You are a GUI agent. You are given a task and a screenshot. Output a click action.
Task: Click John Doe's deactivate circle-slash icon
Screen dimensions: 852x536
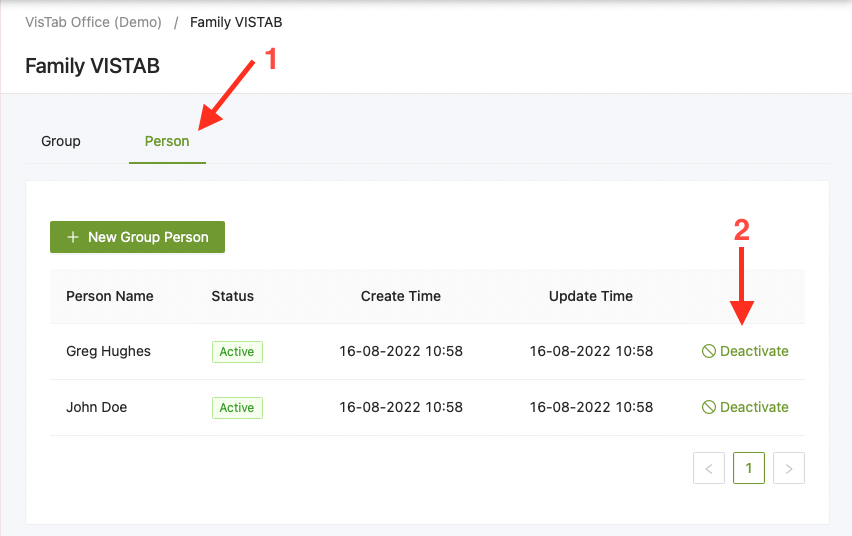pos(709,407)
